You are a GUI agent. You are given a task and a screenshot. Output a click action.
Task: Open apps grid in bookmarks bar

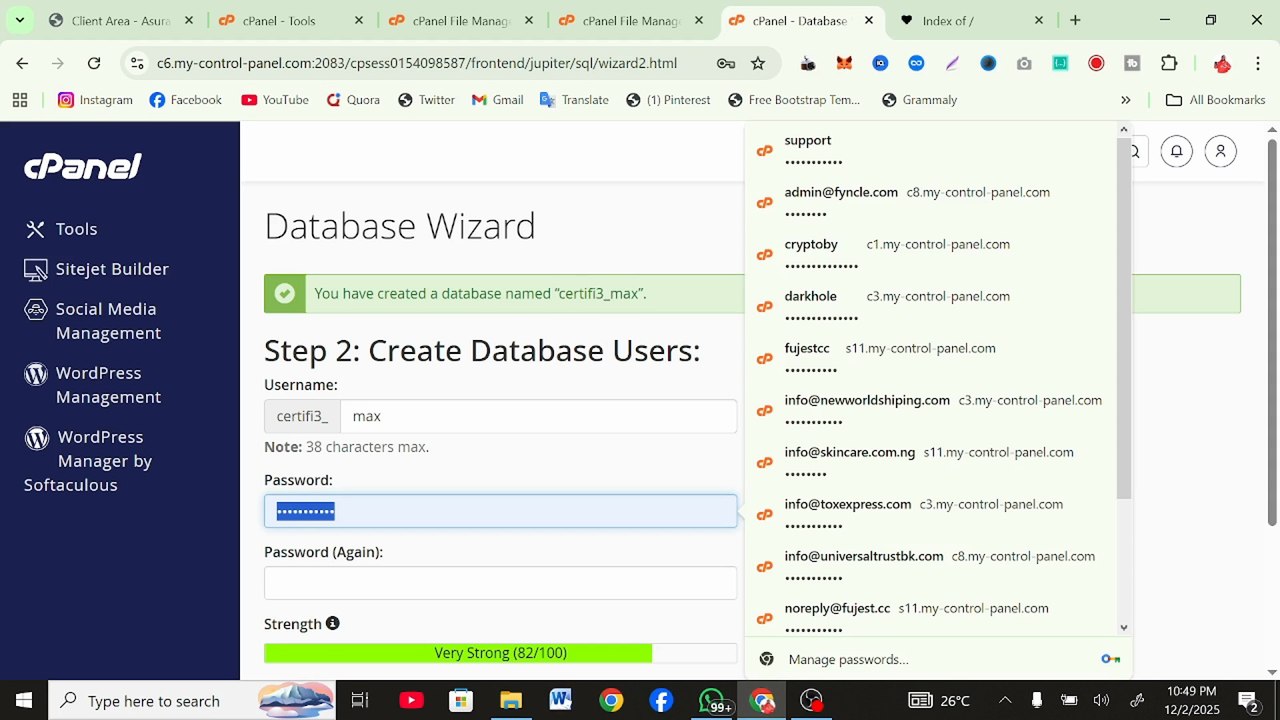20,100
